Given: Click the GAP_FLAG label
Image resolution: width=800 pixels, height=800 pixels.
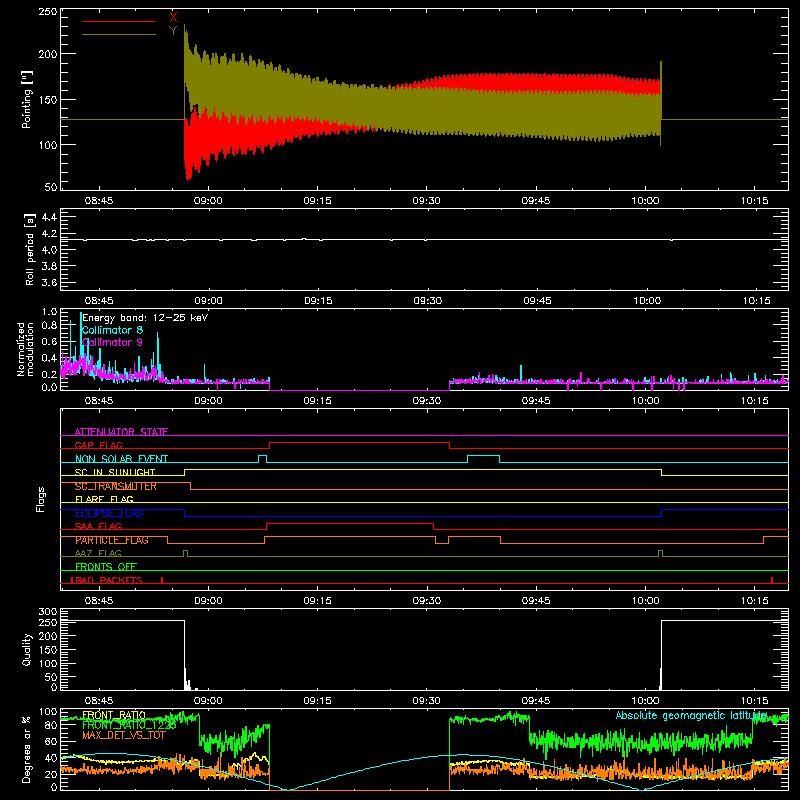Looking at the screenshot, I should pyautogui.click(x=98, y=445).
